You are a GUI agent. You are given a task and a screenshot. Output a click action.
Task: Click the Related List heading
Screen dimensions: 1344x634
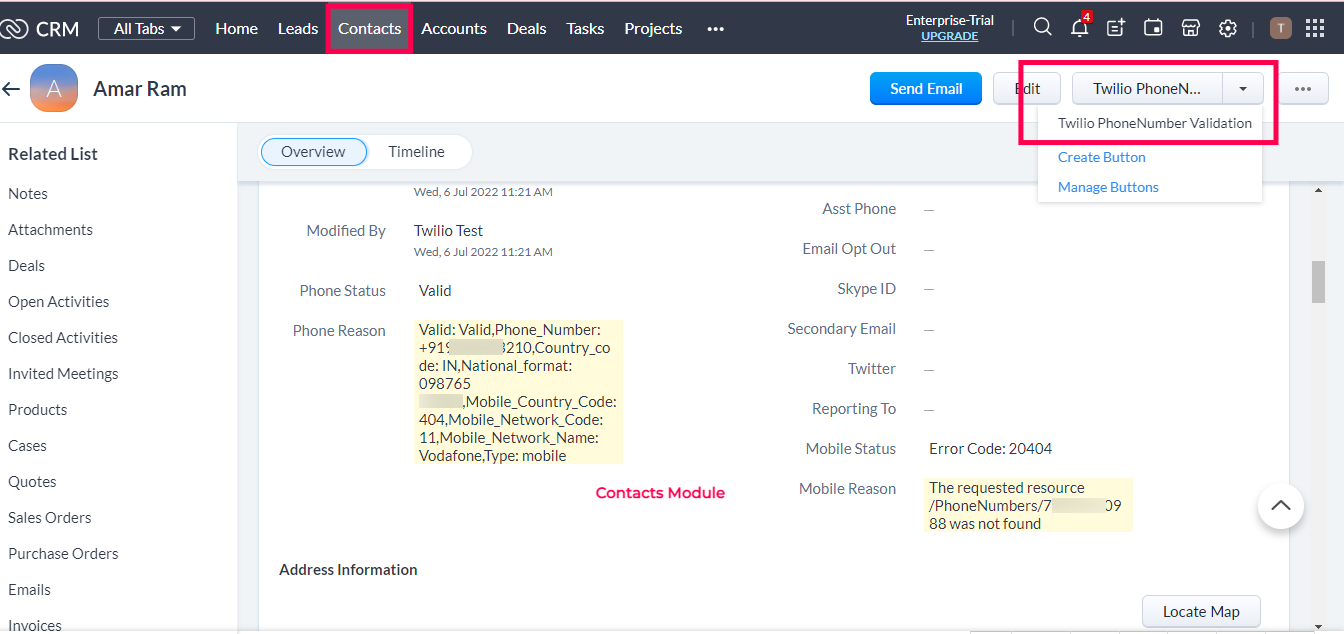coord(53,154)
